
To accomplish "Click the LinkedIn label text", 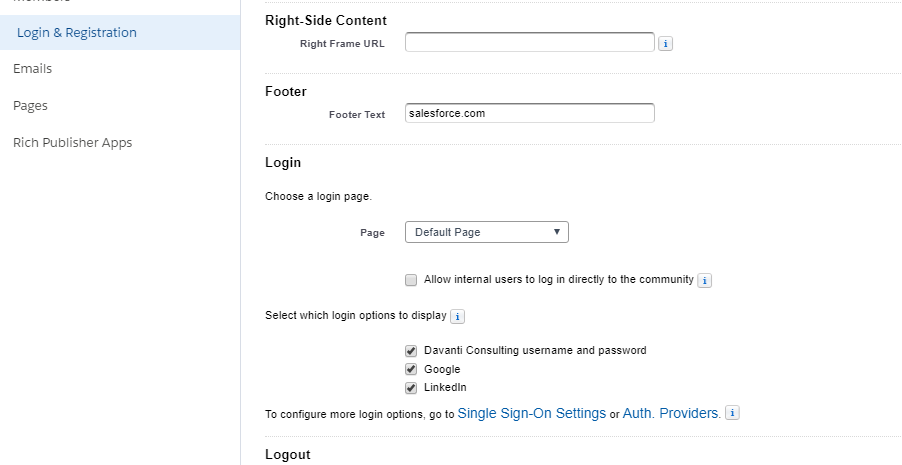I will point(445,387).
